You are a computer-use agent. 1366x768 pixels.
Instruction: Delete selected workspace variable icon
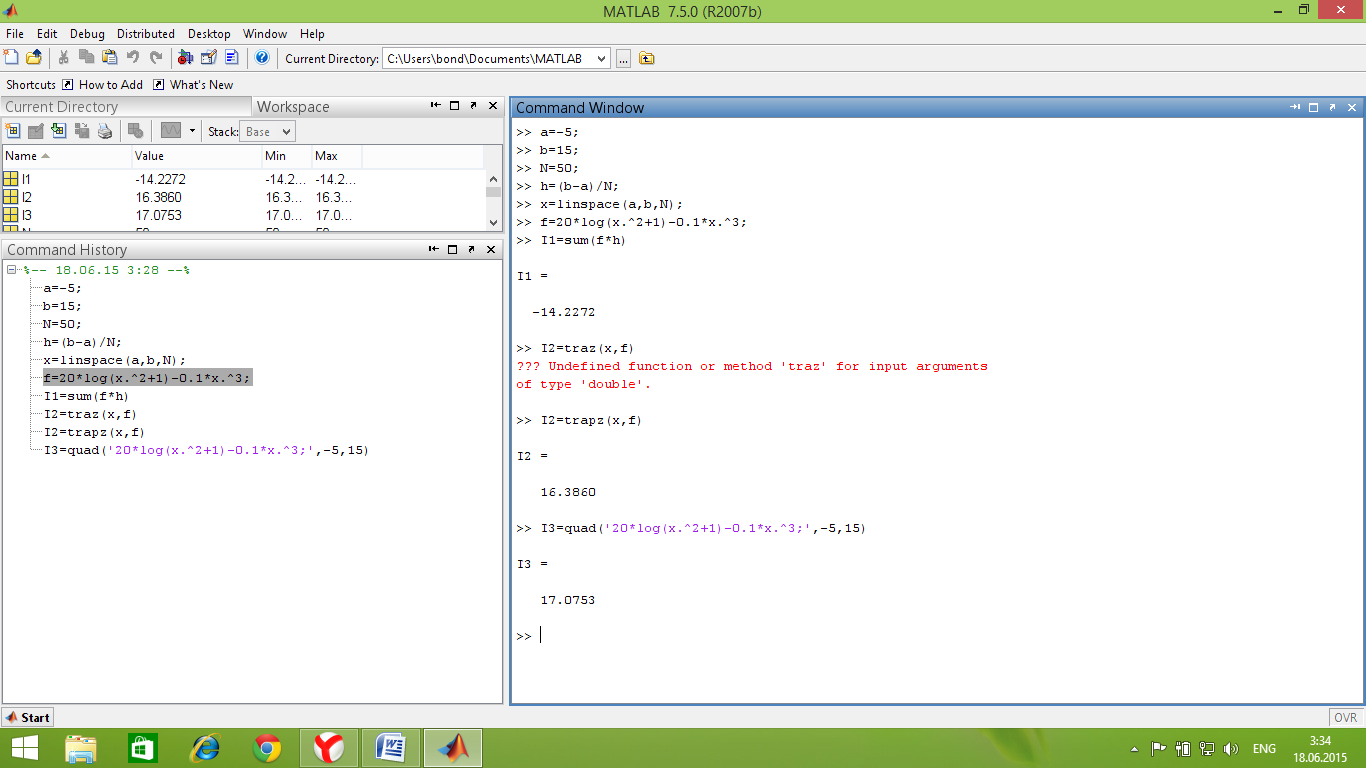tap(136, 131)
